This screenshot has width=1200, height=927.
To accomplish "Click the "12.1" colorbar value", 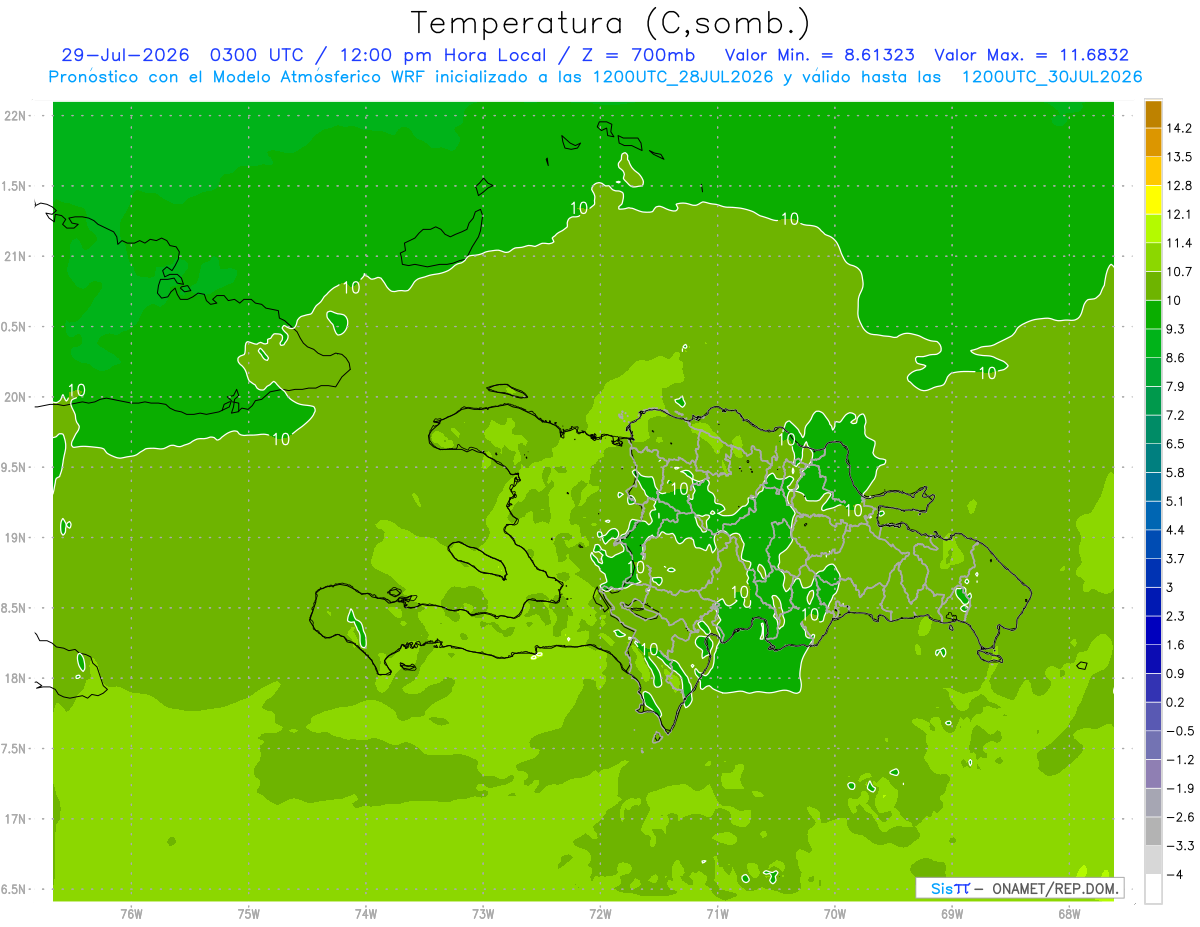I will pos(1179,215).
